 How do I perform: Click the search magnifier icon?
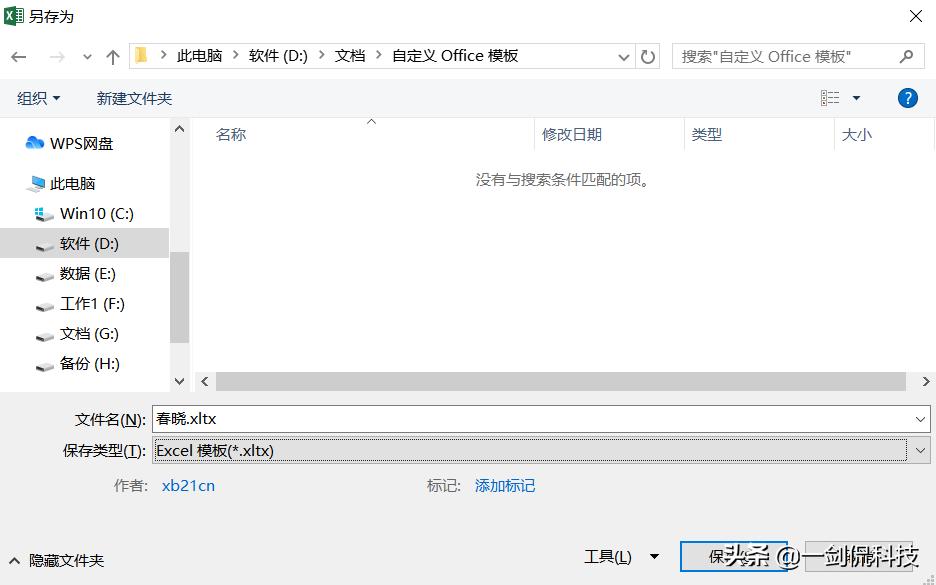pyautogui.click(x=905, y=56)
